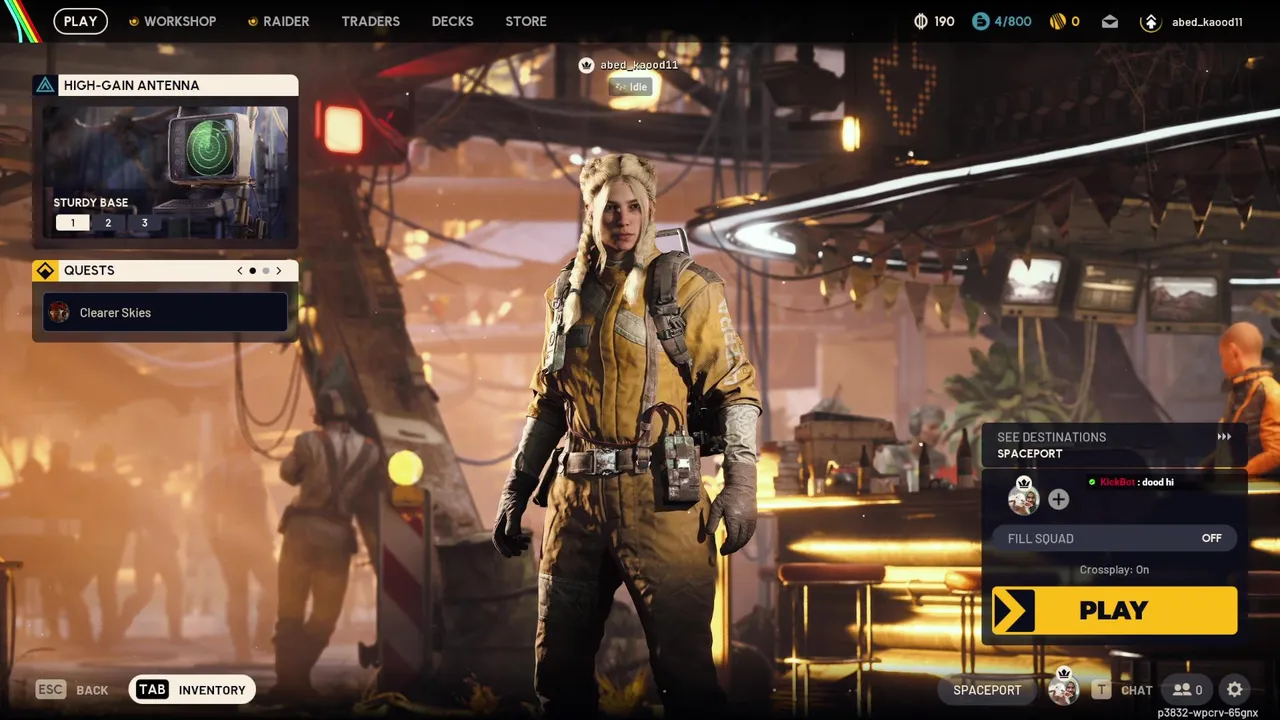Go to previous quest page arrow

240,271
